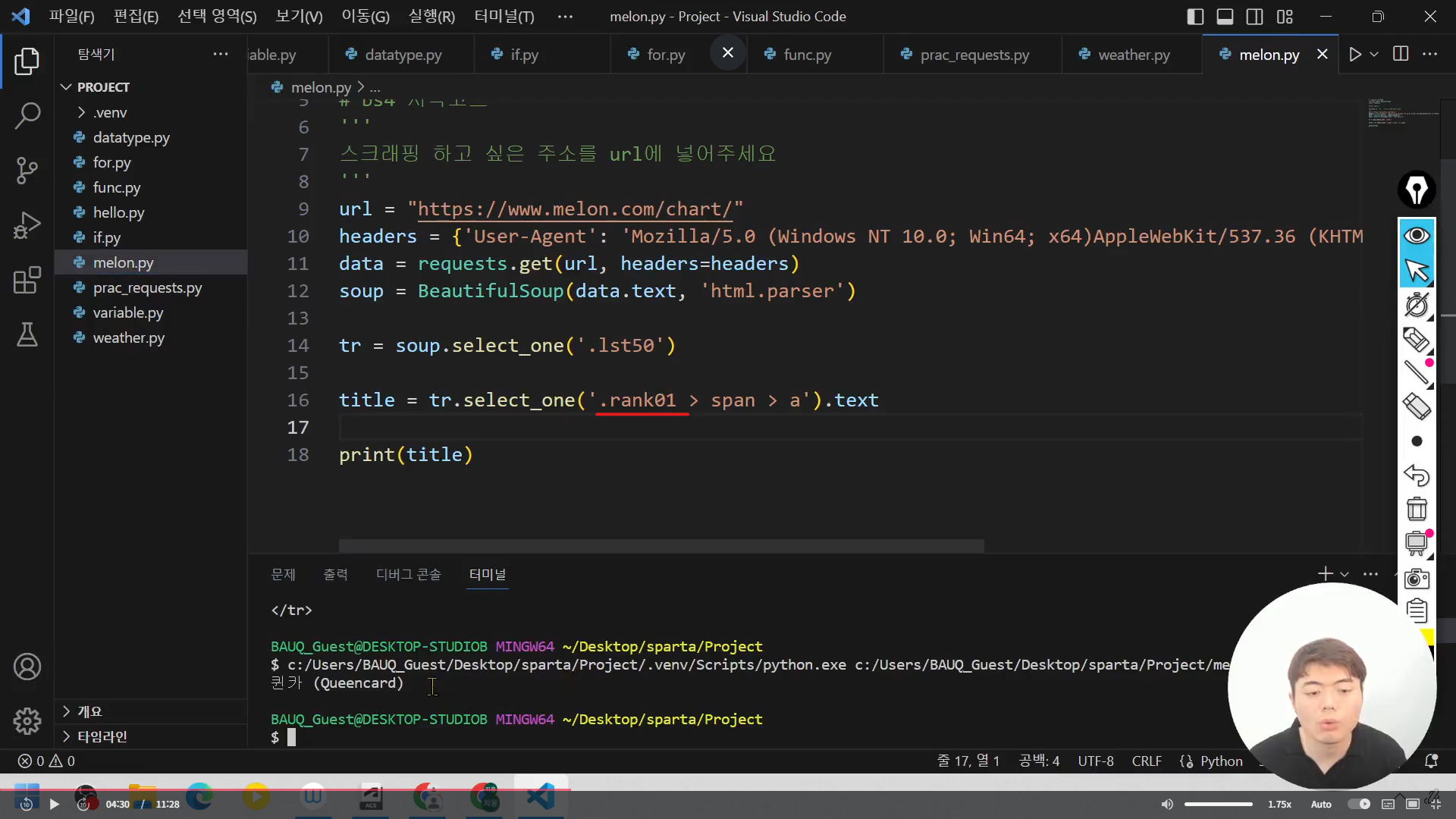Open the Manage gear menu
This screenshot has width=1456, height=819.
tap(27, 721)
